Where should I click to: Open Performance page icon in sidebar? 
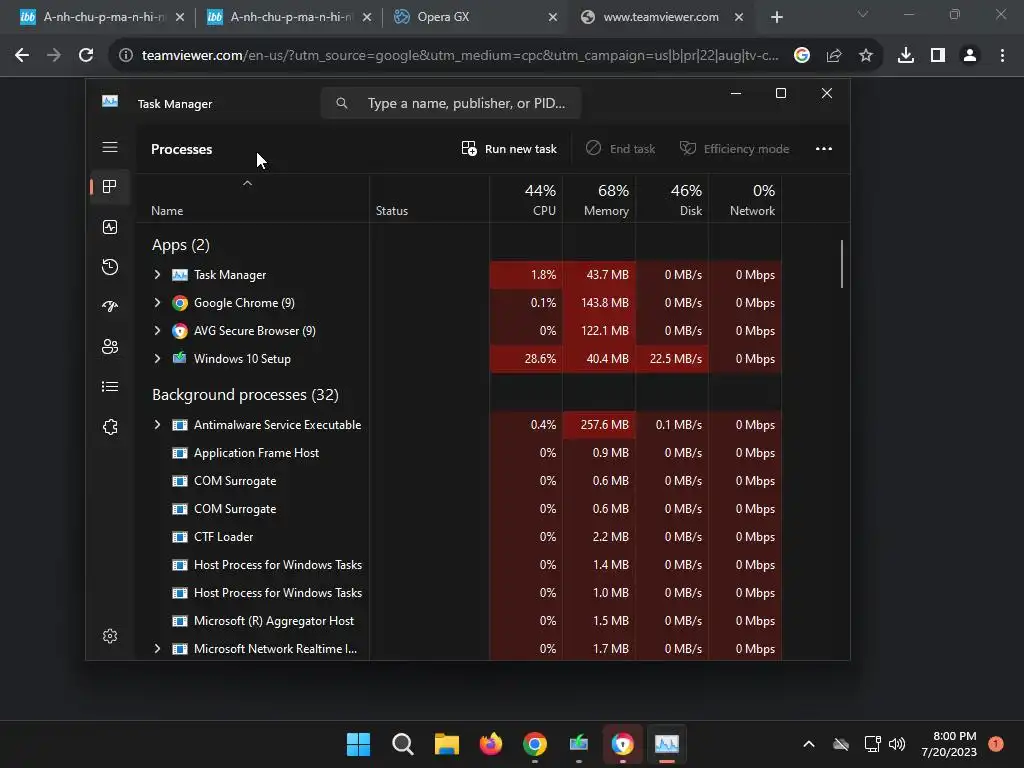pyautogui.click(x=110, y=227)
